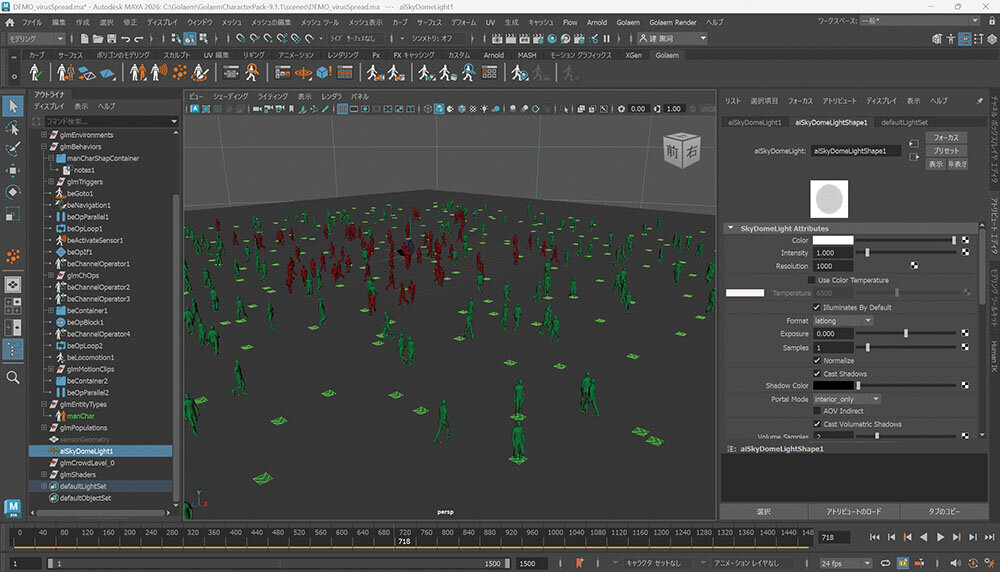Viewport: 1000px width, 572px height.
Task: Expand the glmPopulations tree node
Action: click(44, 428)
